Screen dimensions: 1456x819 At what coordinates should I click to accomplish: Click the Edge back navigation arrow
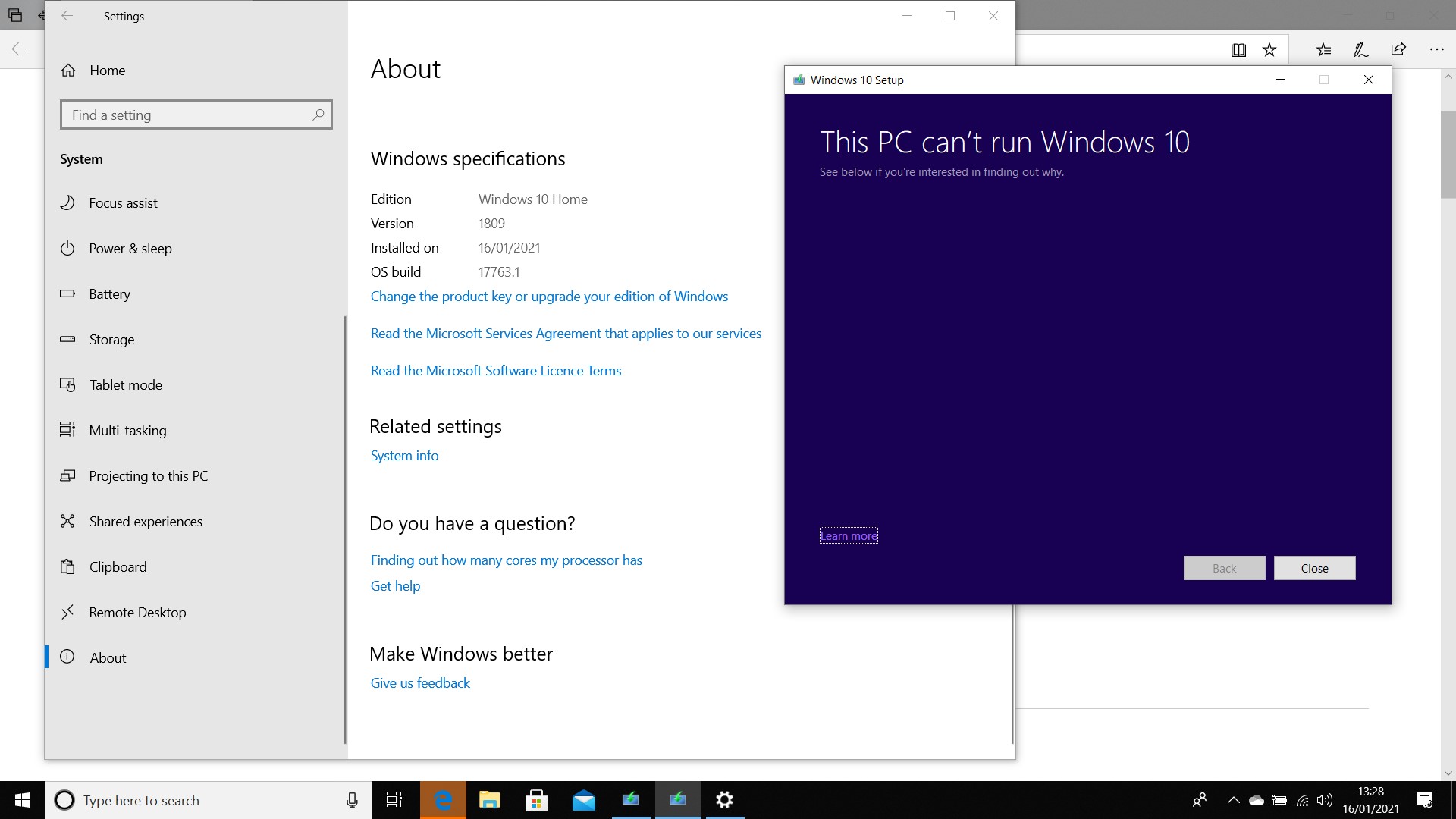19,50
